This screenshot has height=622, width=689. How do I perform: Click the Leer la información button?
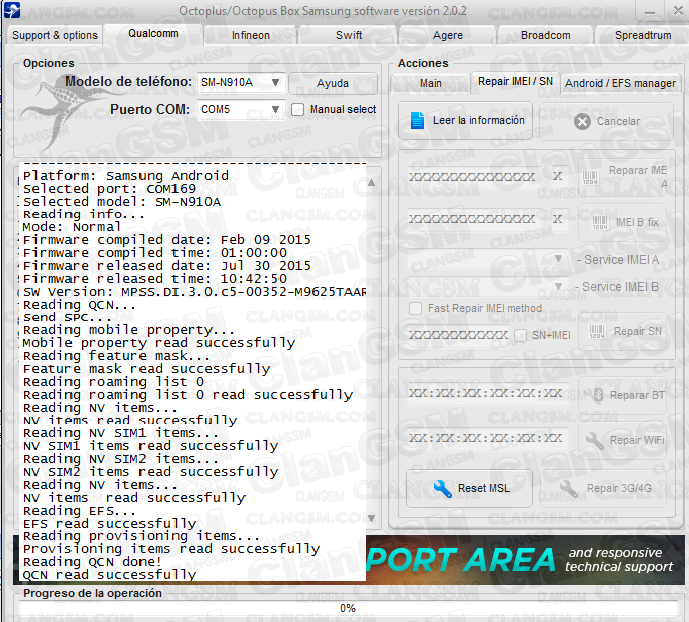[465, 121]
